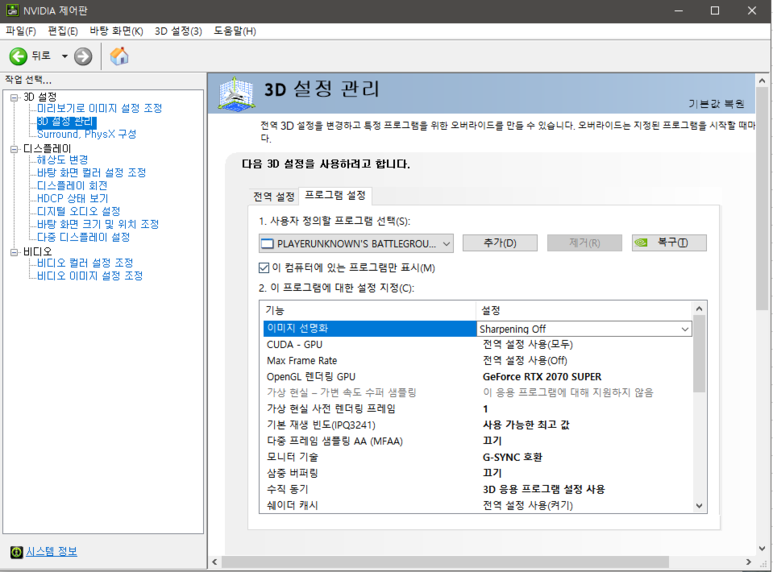
Task: Open 3D 설정(3) menu
Action: [x=178, y=31]
